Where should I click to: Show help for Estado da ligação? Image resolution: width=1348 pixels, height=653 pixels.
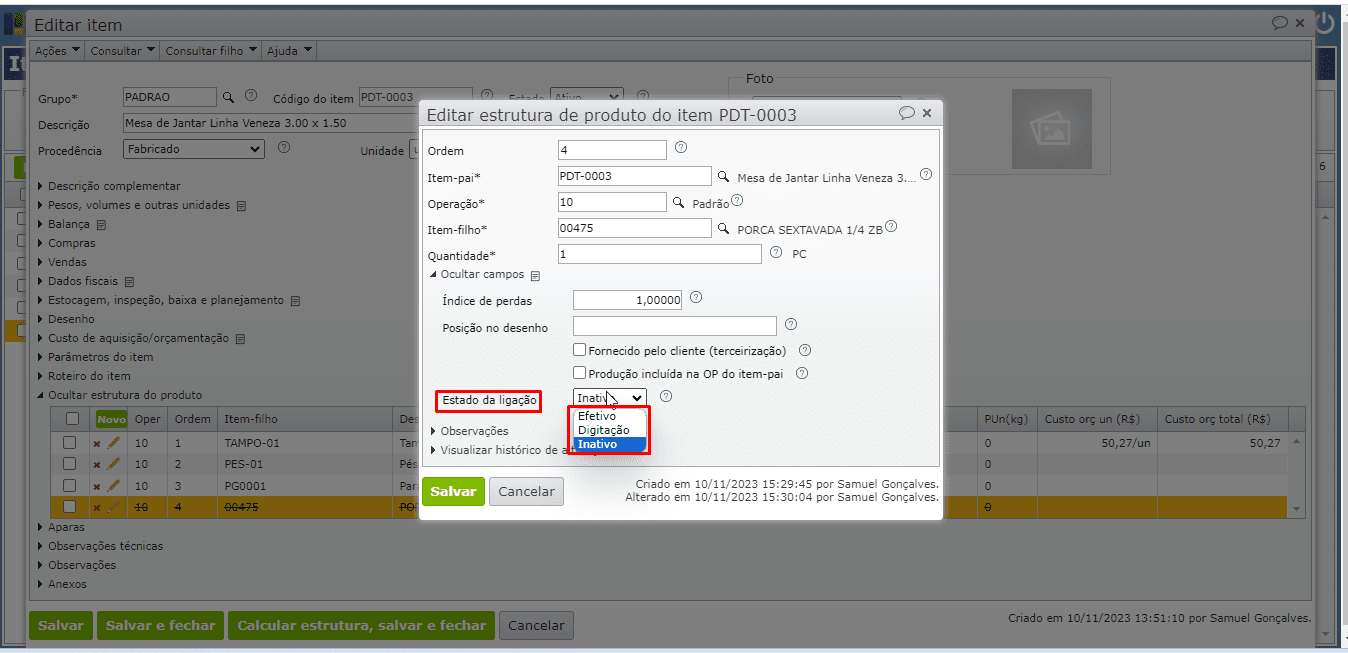tap(666, 396)
